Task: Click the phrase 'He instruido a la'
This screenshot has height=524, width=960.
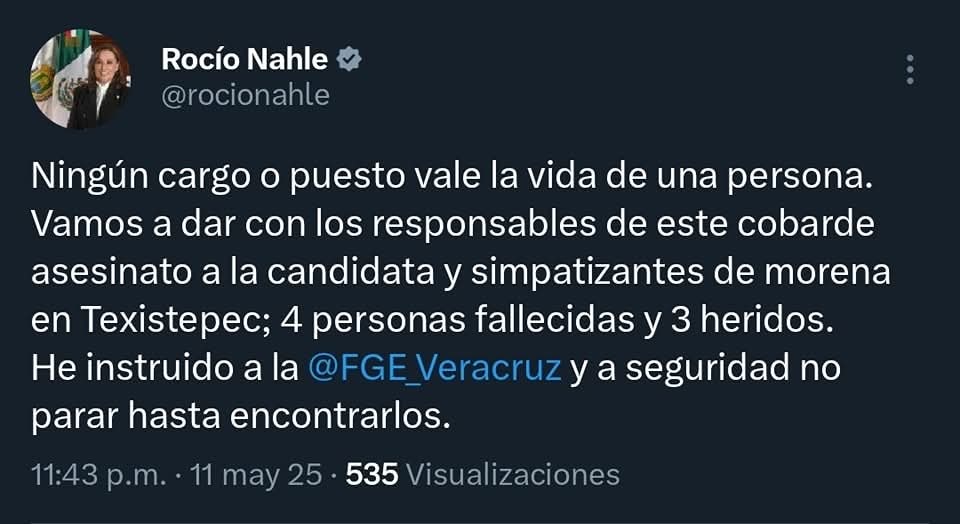Action: 166,367
